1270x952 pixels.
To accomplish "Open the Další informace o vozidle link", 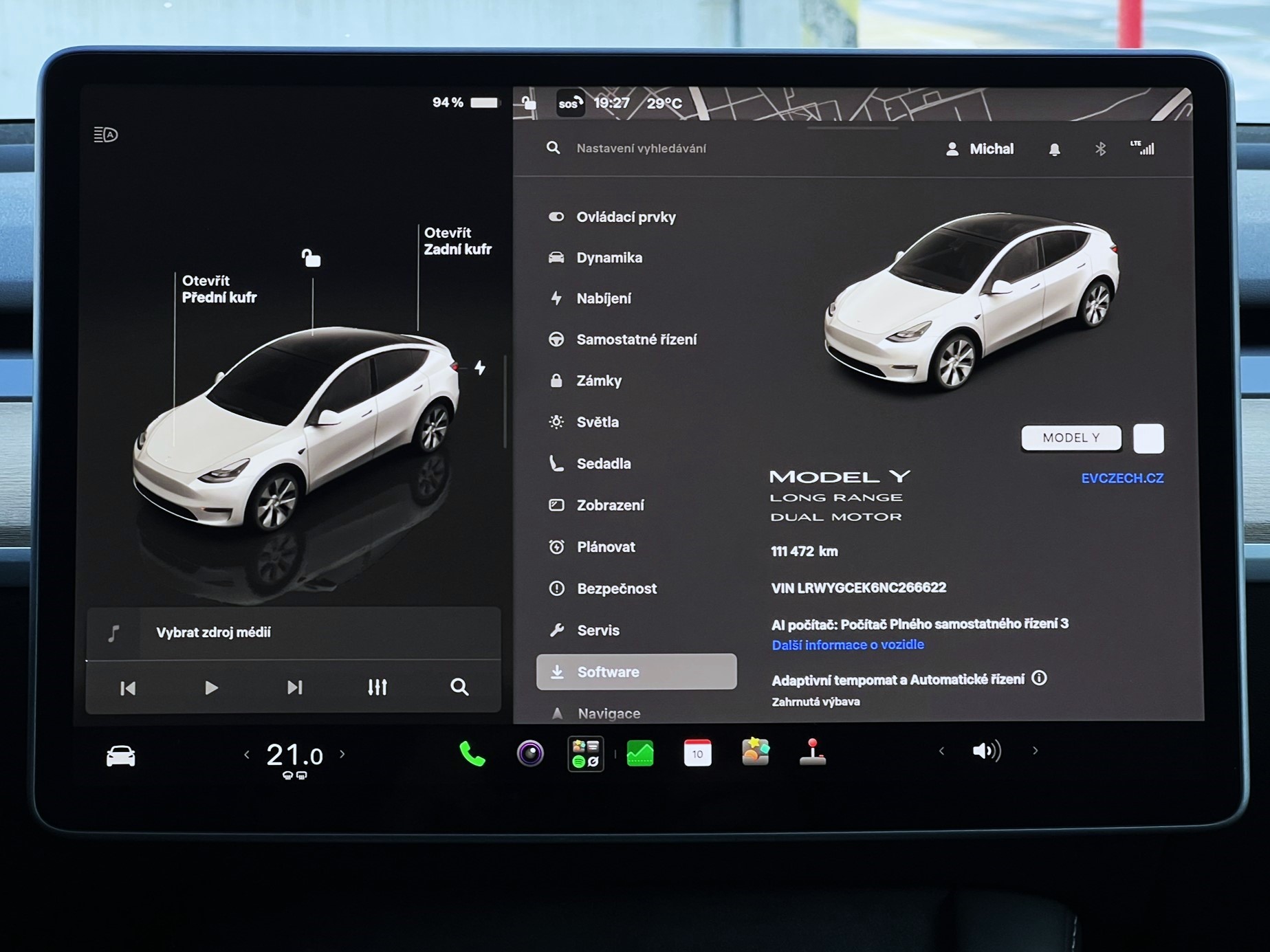I will coord(848,645).
